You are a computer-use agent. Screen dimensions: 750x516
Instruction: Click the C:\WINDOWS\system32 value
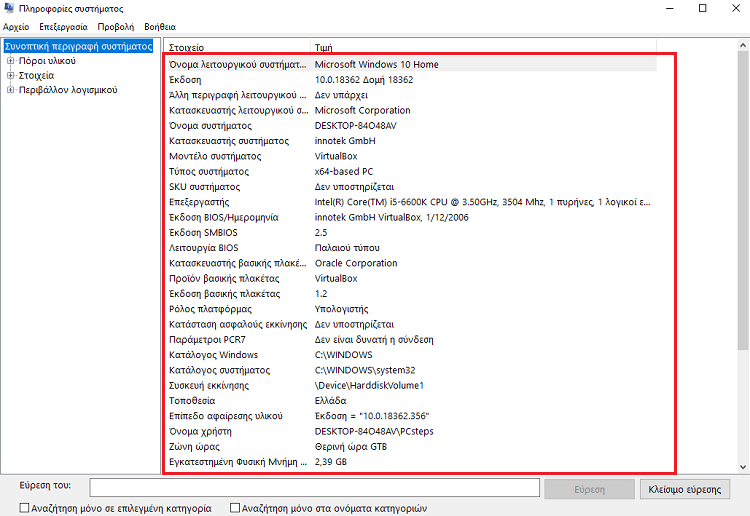point(365,370)
